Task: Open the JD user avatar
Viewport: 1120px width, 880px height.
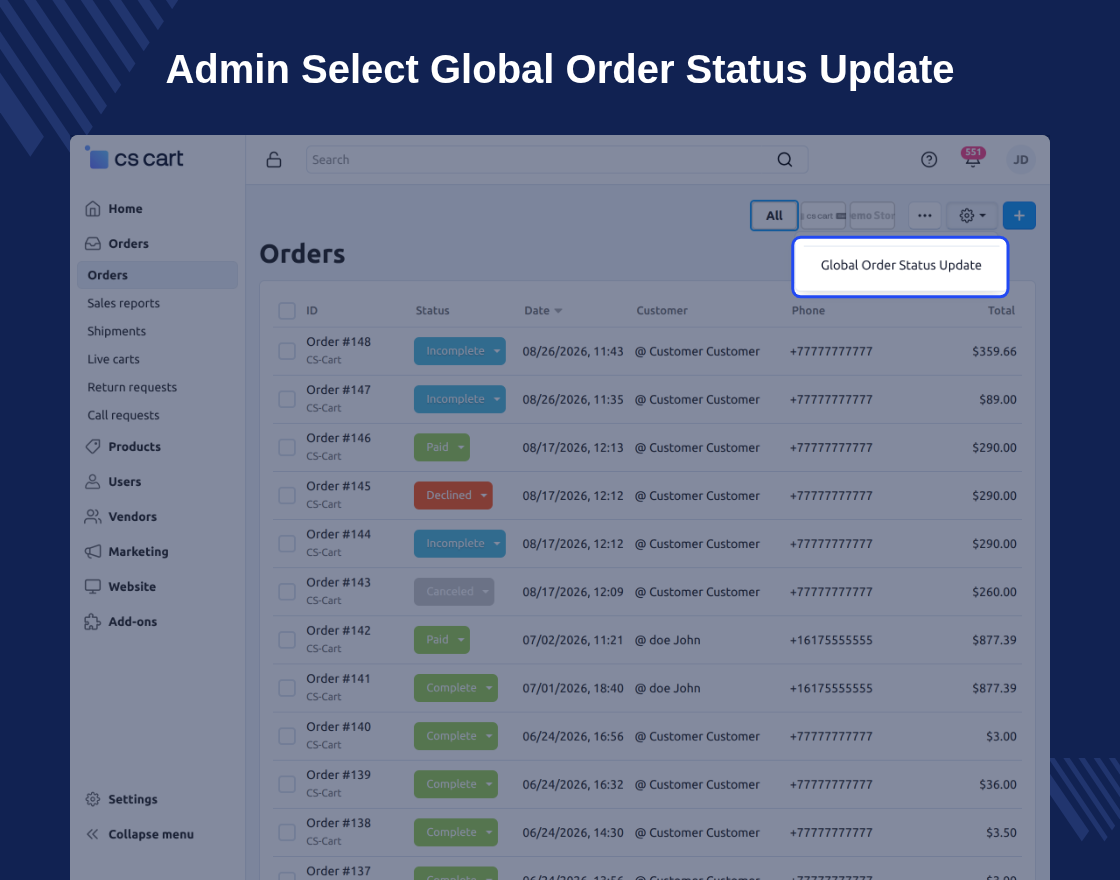Action: [1021, 160]
